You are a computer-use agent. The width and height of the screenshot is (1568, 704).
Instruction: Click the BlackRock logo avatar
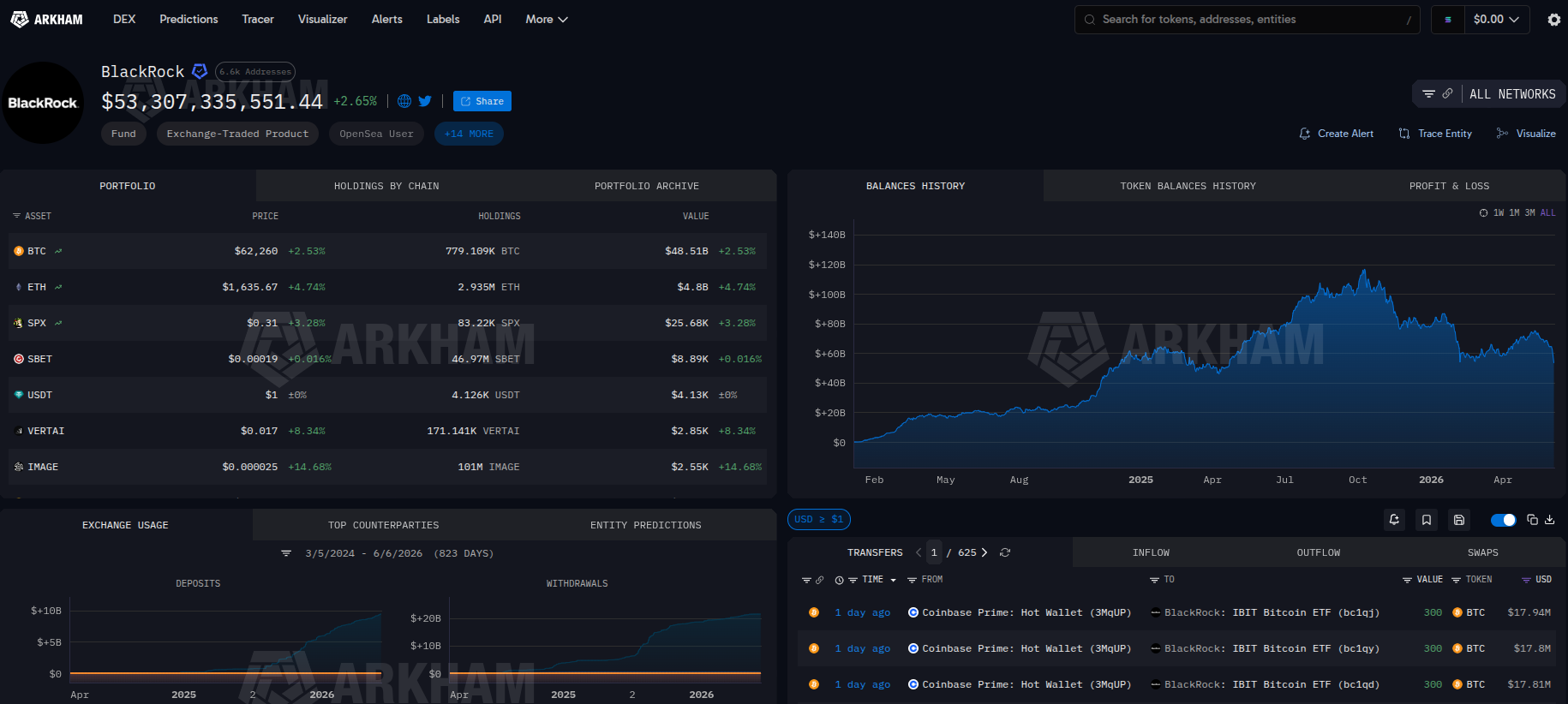click(43, 103)
